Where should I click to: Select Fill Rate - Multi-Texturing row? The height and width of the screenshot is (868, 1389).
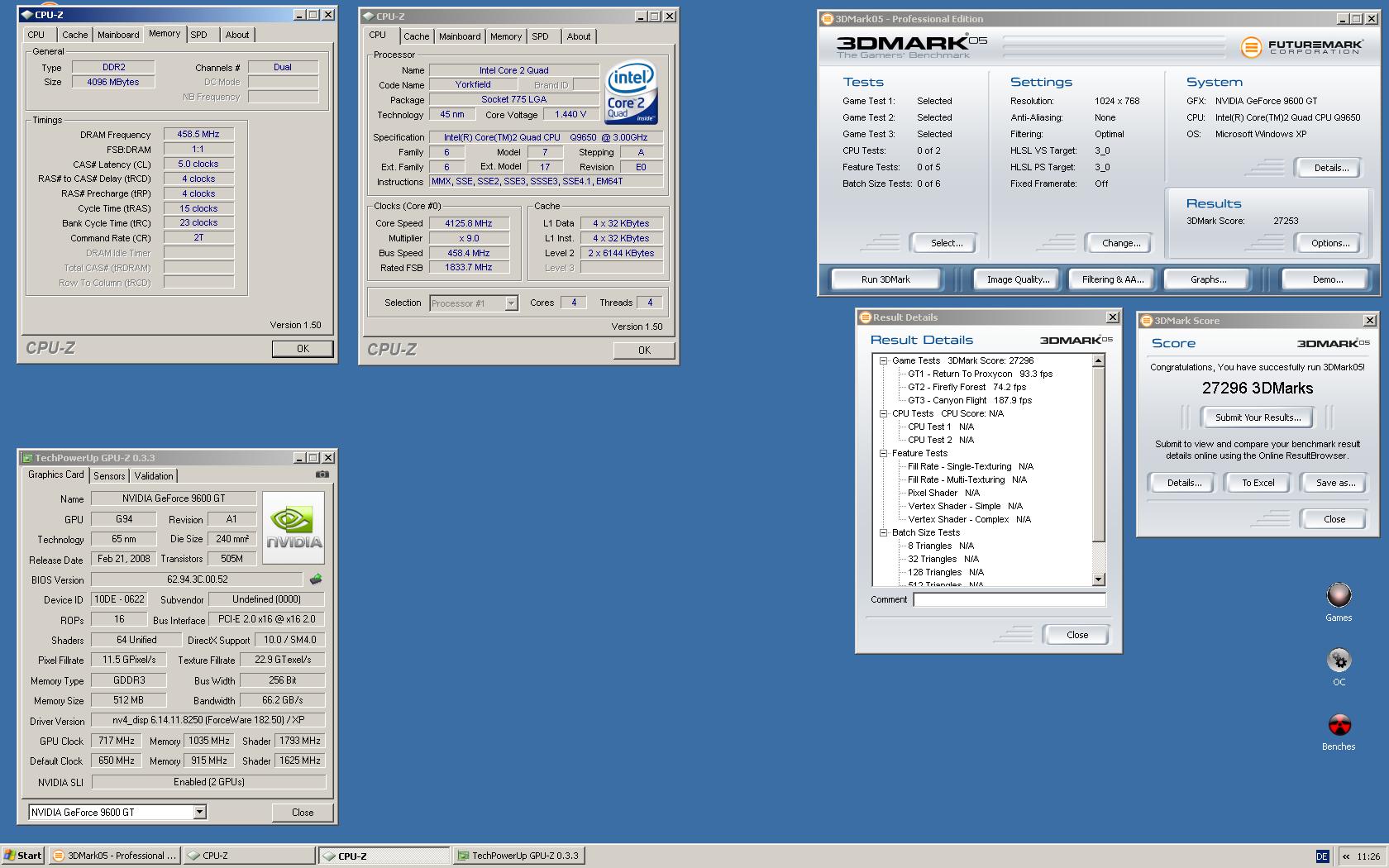click(967, 479)
